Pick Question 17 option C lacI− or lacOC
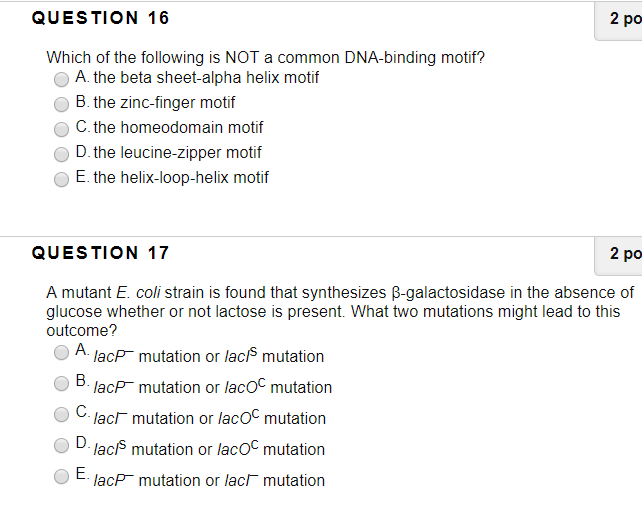 (61, 415)
